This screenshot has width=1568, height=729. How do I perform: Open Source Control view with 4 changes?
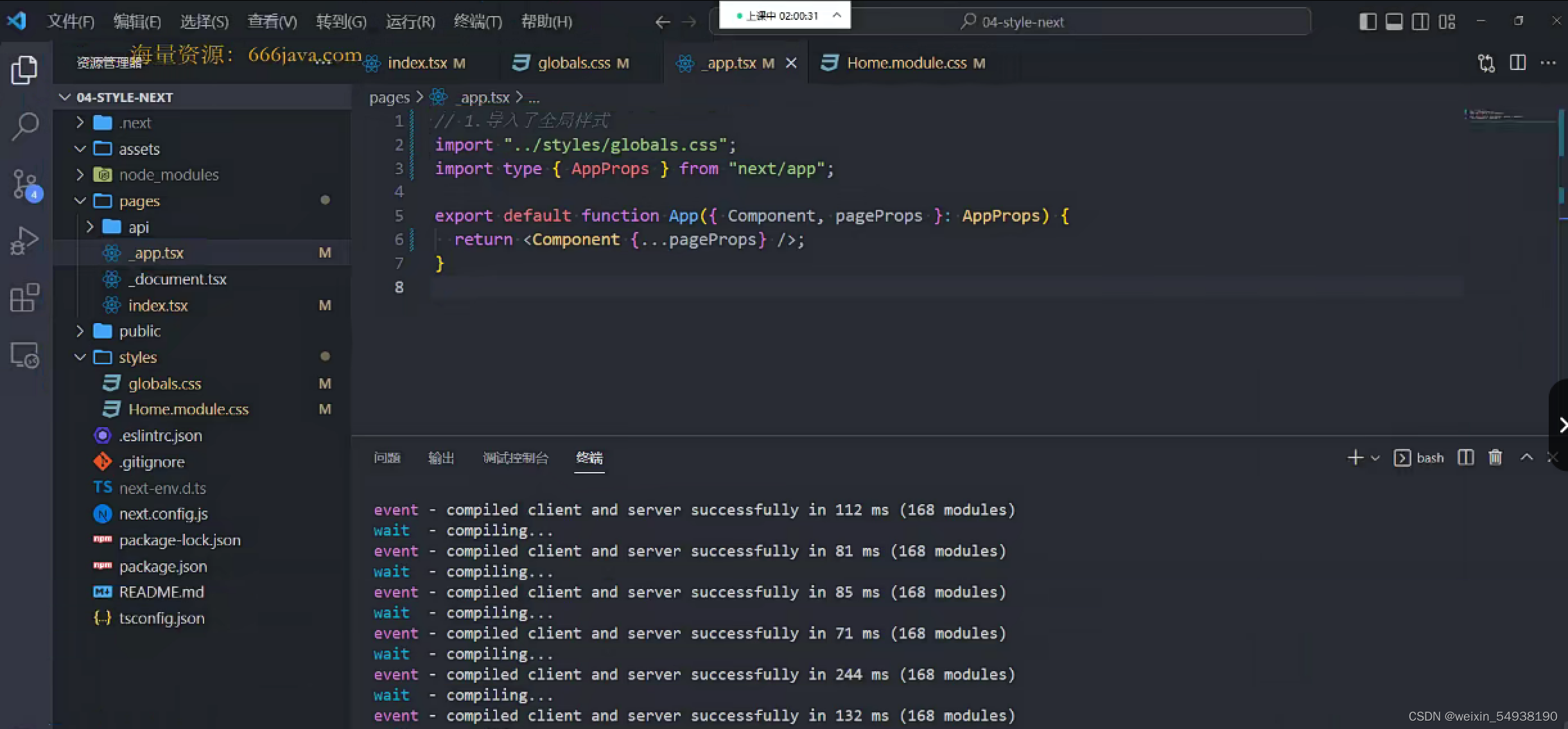26,185
